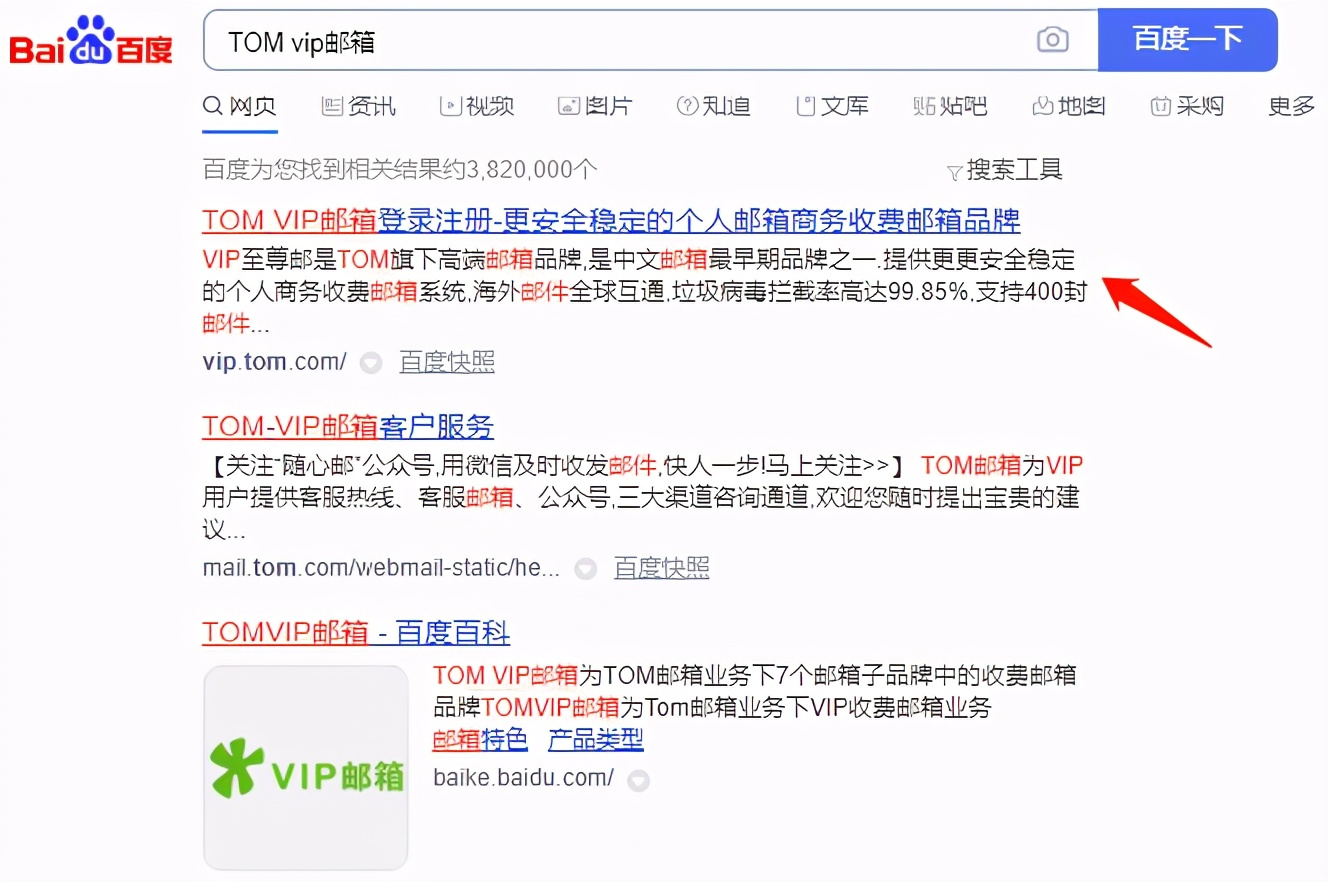Click the 百度一下 search button
The image size is (1328, 882).
tap(1187, 40)
